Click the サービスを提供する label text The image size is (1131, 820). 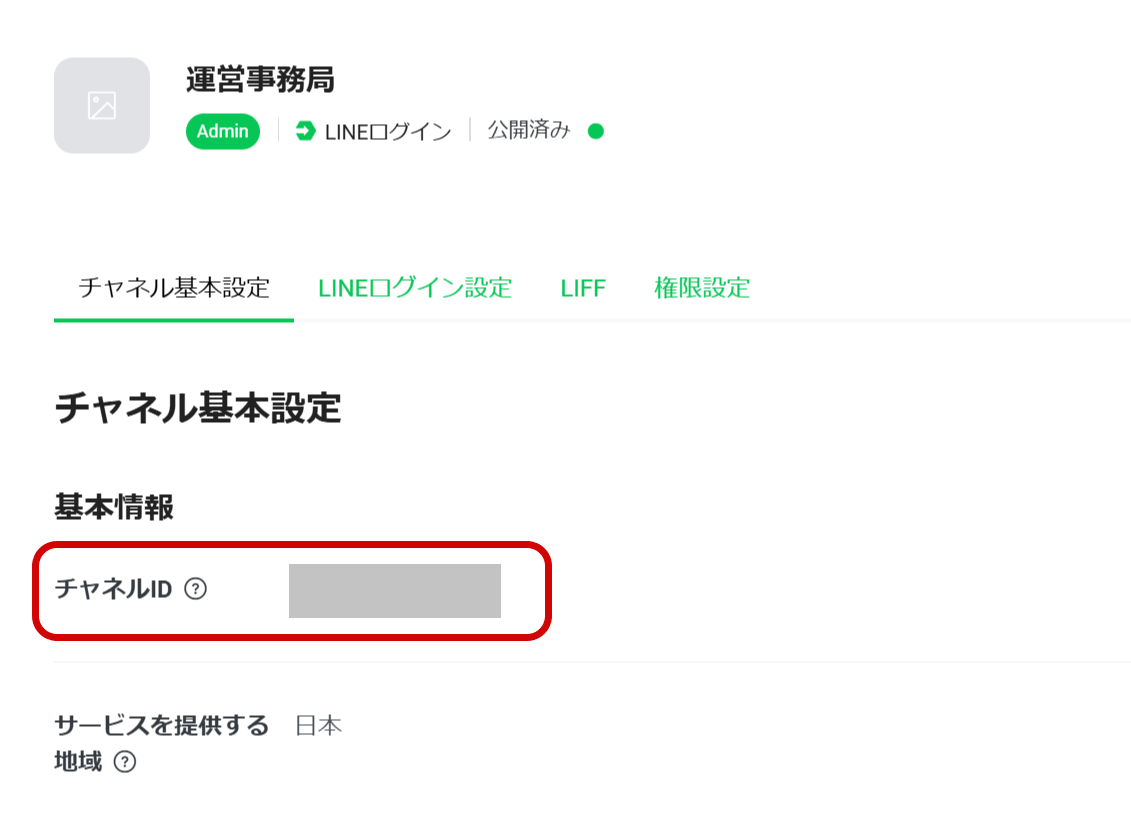(161, 725)
